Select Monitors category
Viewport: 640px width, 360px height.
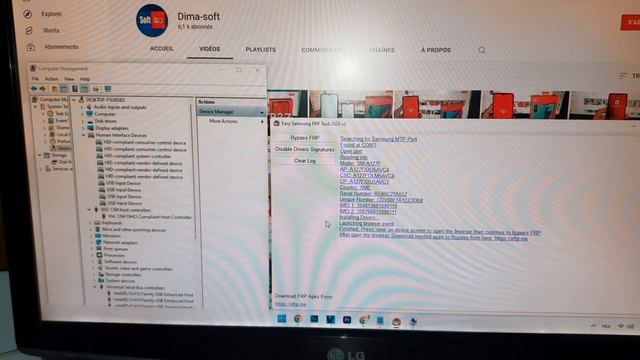click(x=111, y=236)
